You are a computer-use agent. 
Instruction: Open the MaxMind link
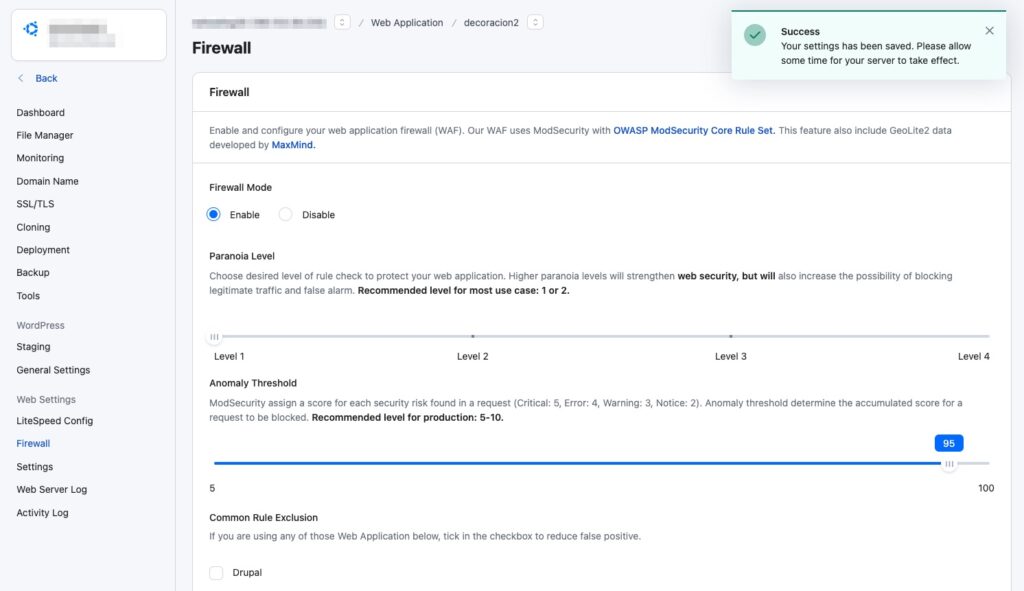pyautogui.click(x=293, y=145)
